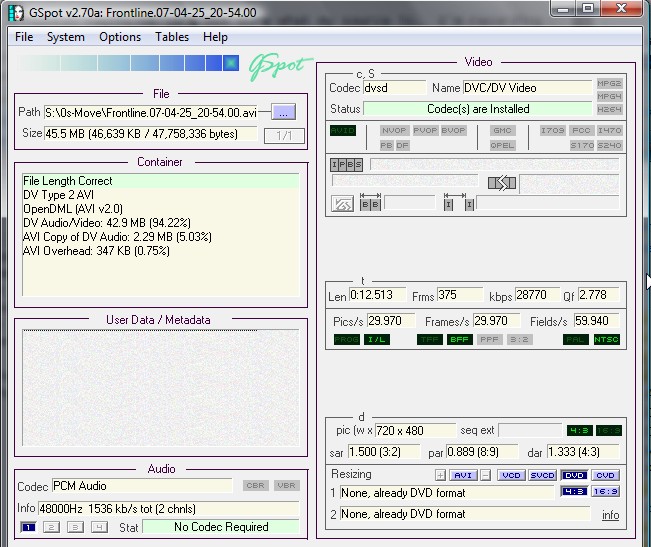Choose VCD resizing target
The width and height of the screenshot is (651, 547).
tap(512, 475)
